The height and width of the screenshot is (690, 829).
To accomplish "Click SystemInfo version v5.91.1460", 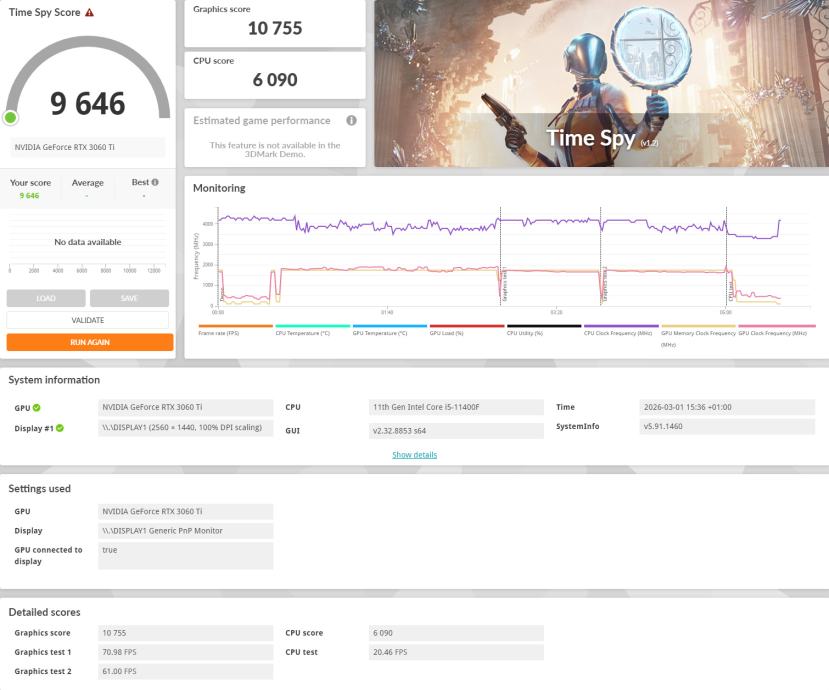I will coord(727,426).
